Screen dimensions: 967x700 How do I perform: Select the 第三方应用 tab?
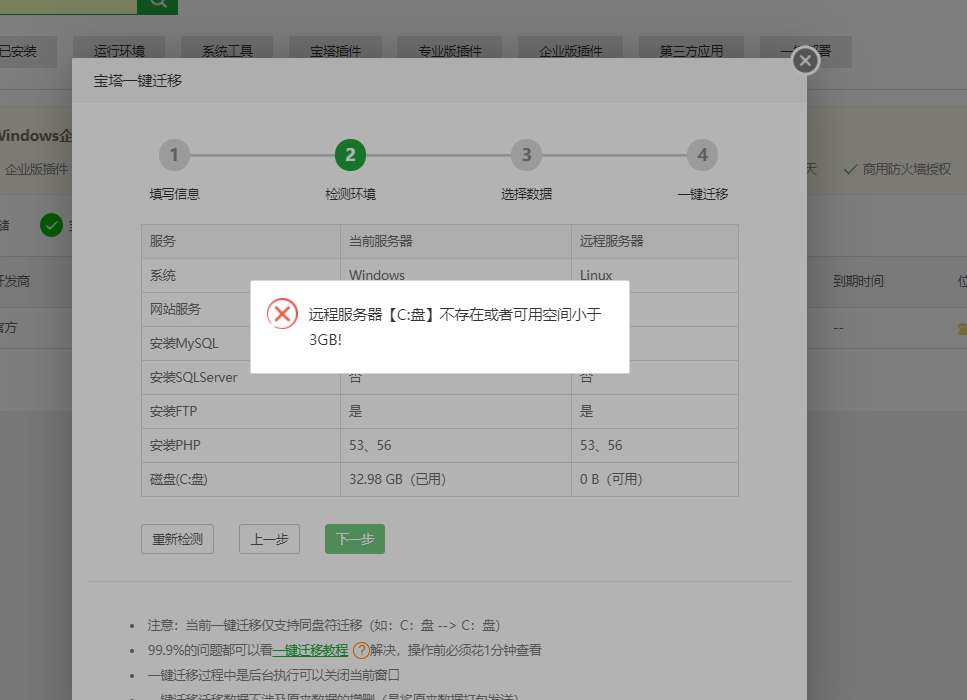[691, 51]
